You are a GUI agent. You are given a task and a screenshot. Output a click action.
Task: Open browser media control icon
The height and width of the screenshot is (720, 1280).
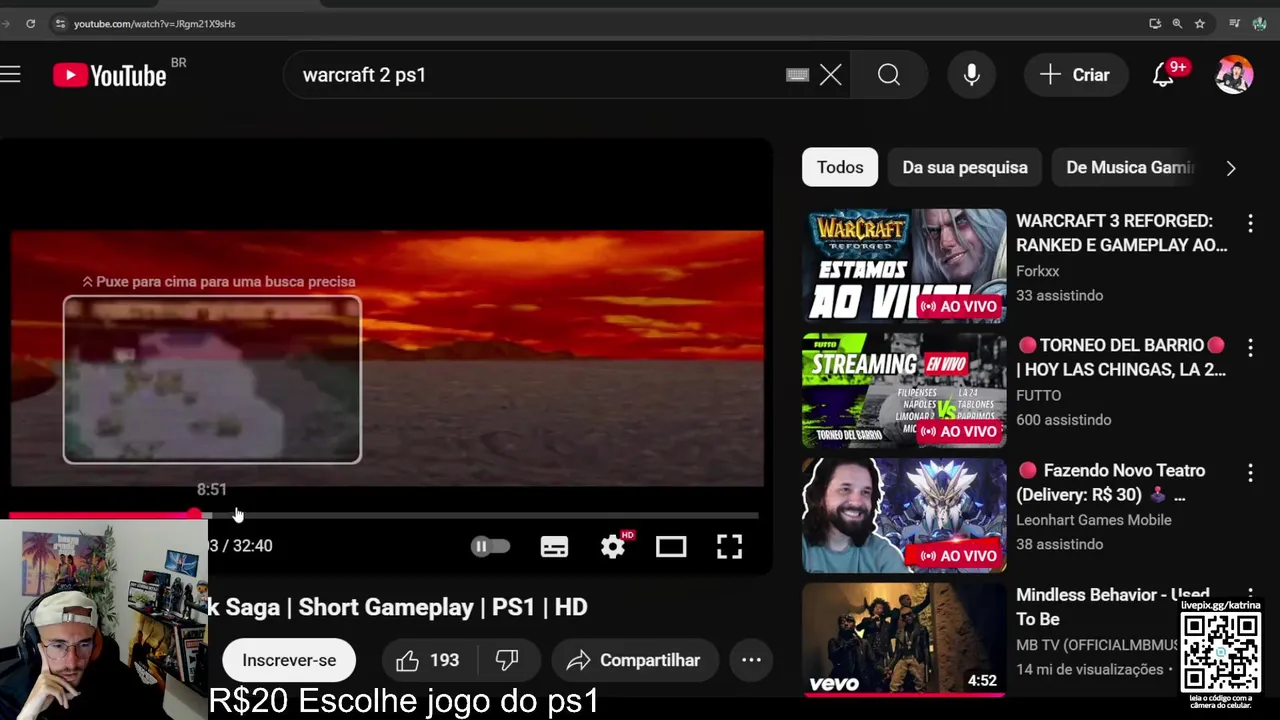[1235, 23]
